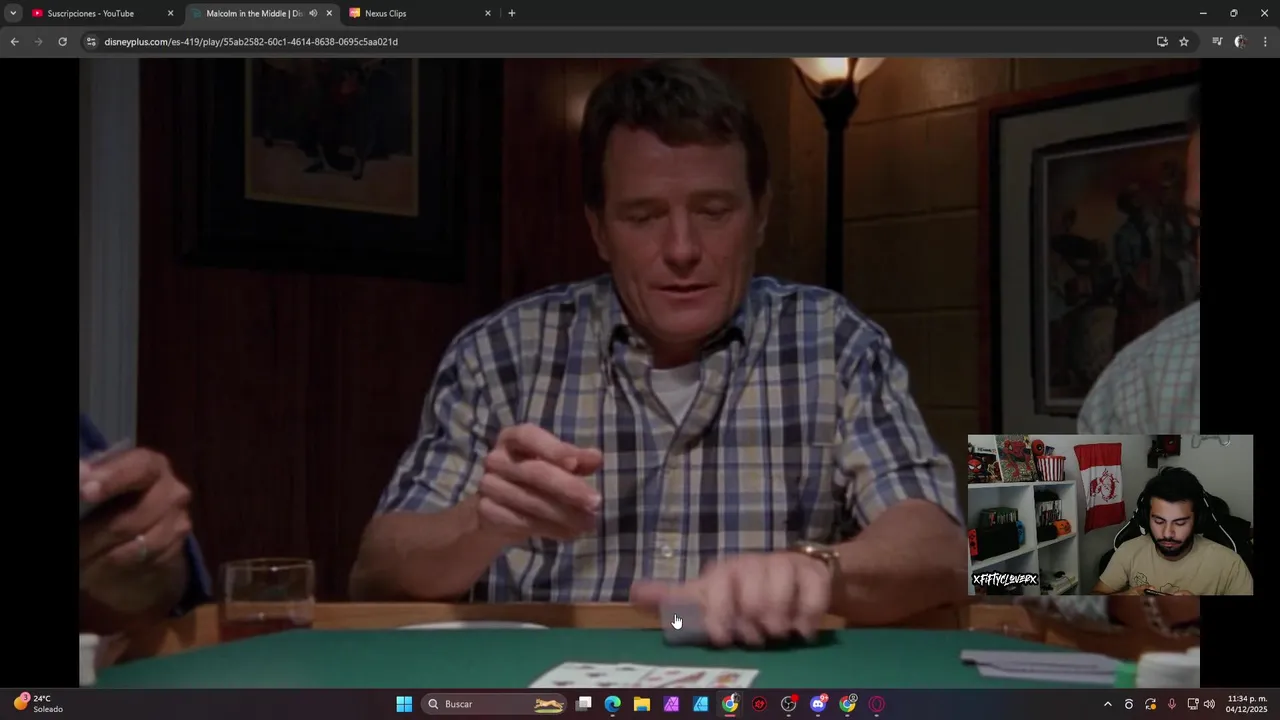
Task: Open the Chrome profile avatar
Action: coord(1241,42)
